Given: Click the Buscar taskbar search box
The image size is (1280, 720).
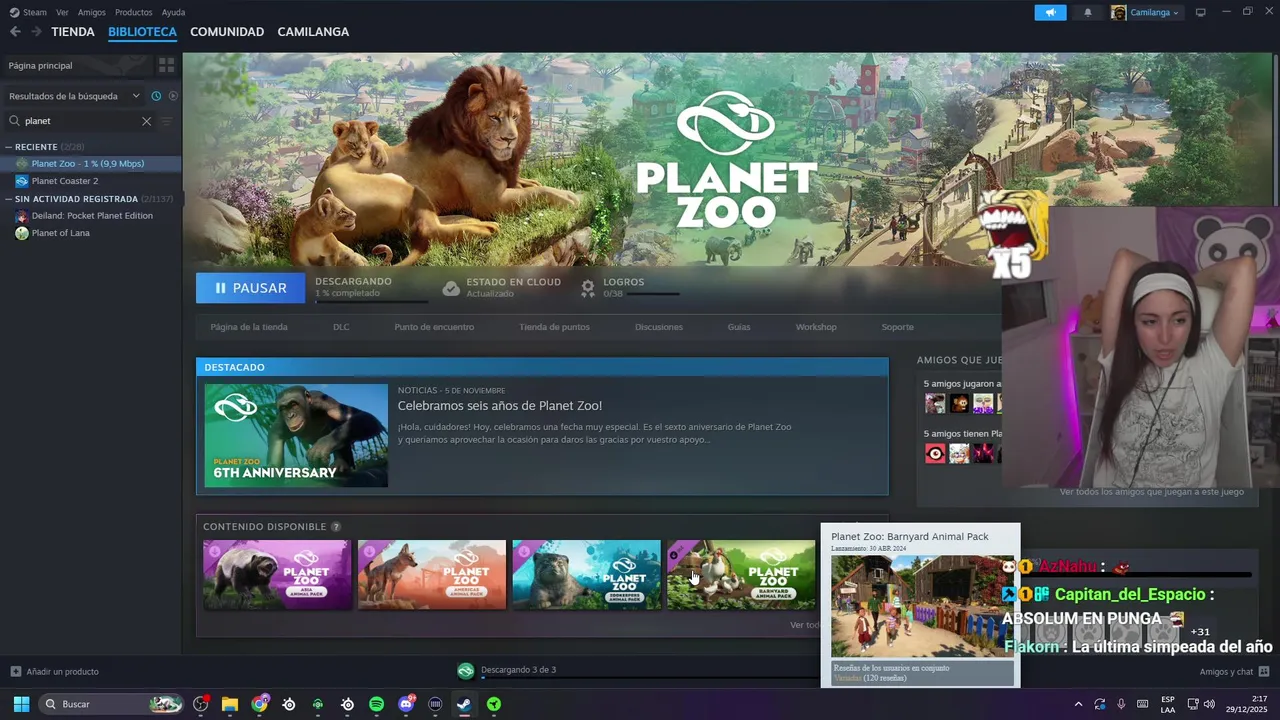Looking at the screenshot, I should (112, 704).
